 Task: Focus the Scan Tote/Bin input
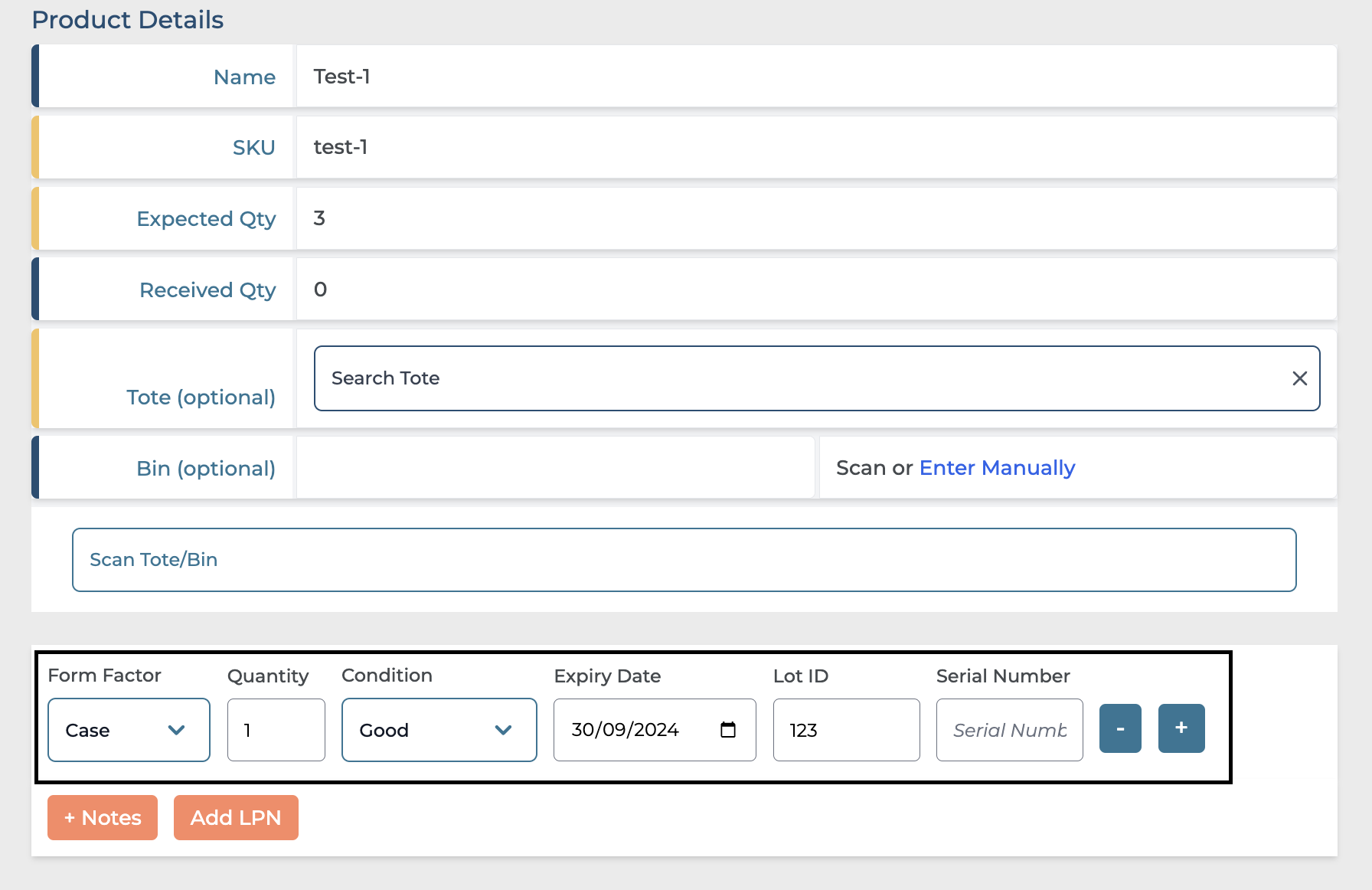pyautogui.click(x=684, y=560)
